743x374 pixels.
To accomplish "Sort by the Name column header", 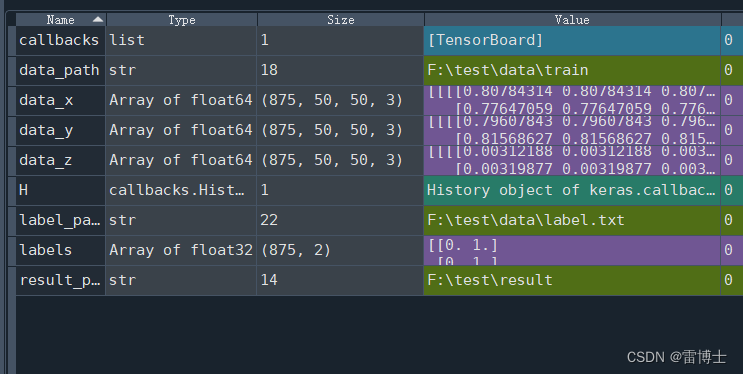I will coord(61,20).
